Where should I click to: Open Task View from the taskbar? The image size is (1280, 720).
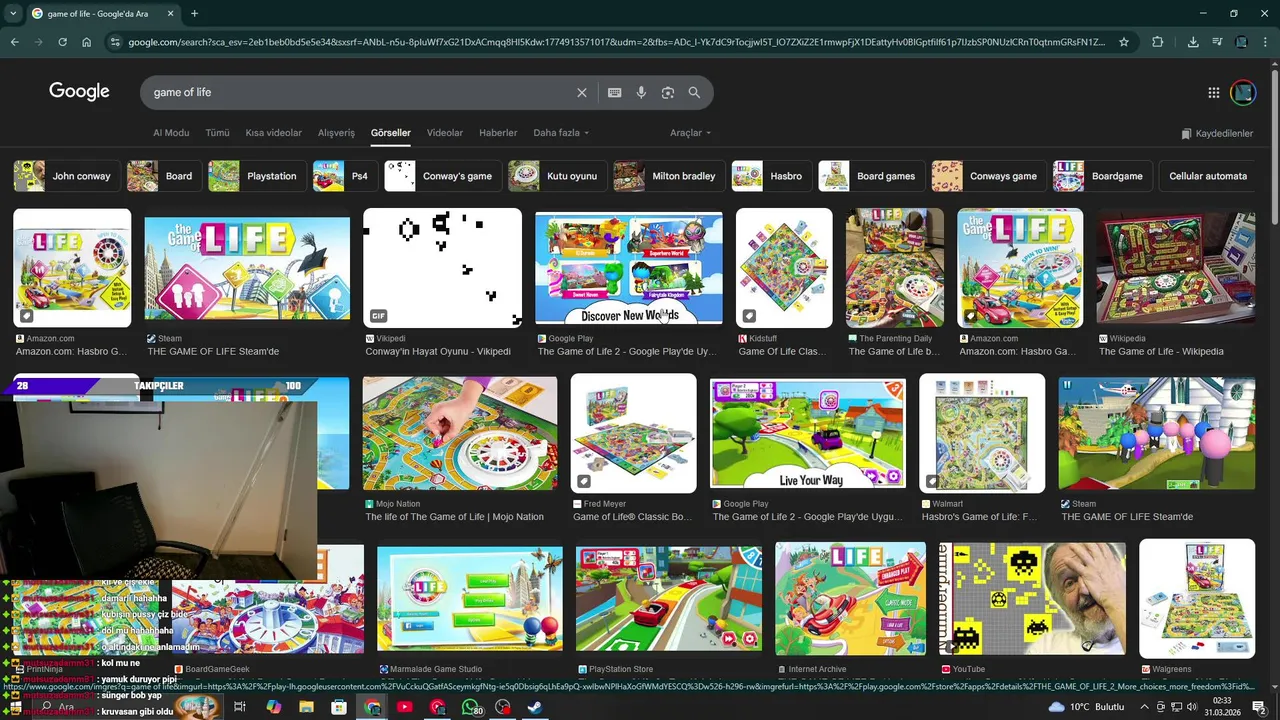240,707
